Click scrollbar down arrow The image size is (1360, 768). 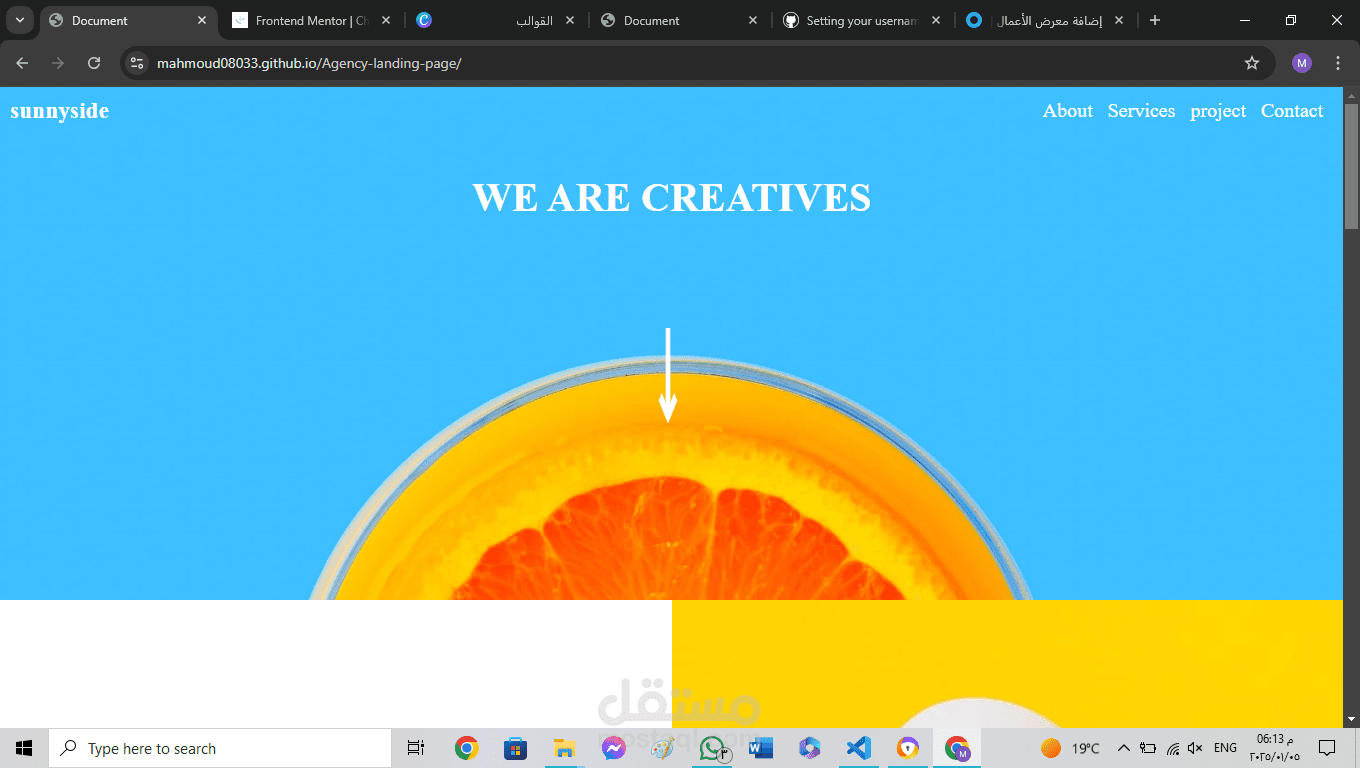(1351, 719)
